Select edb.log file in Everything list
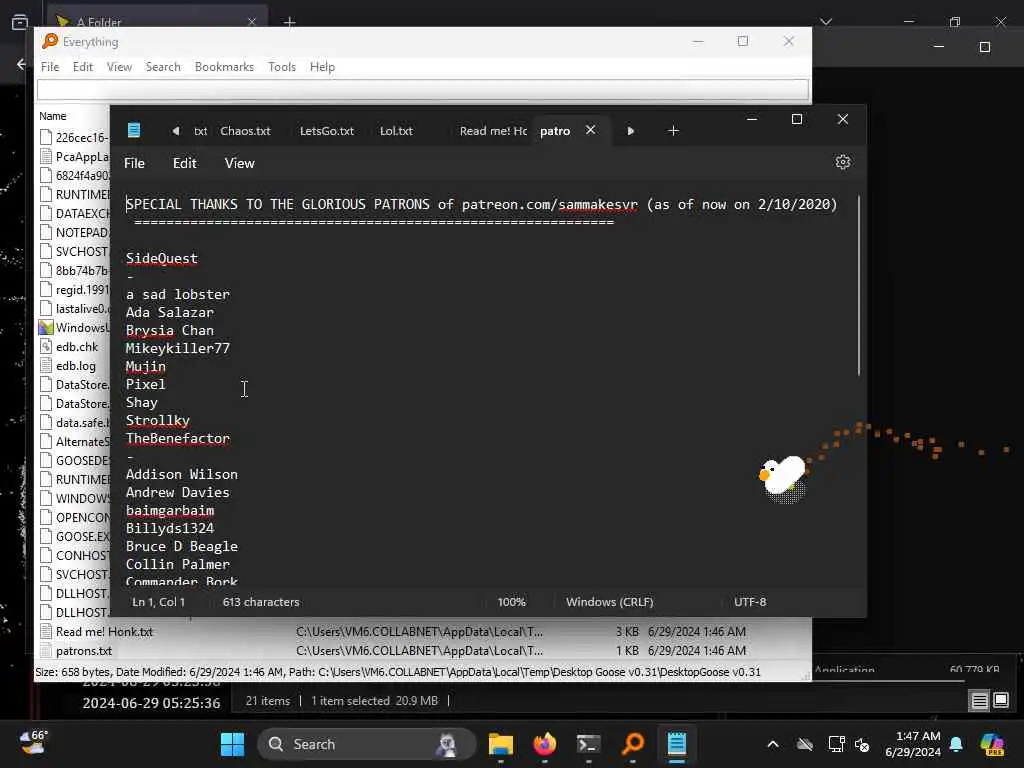1024x768 pixels. click(76, 366)
